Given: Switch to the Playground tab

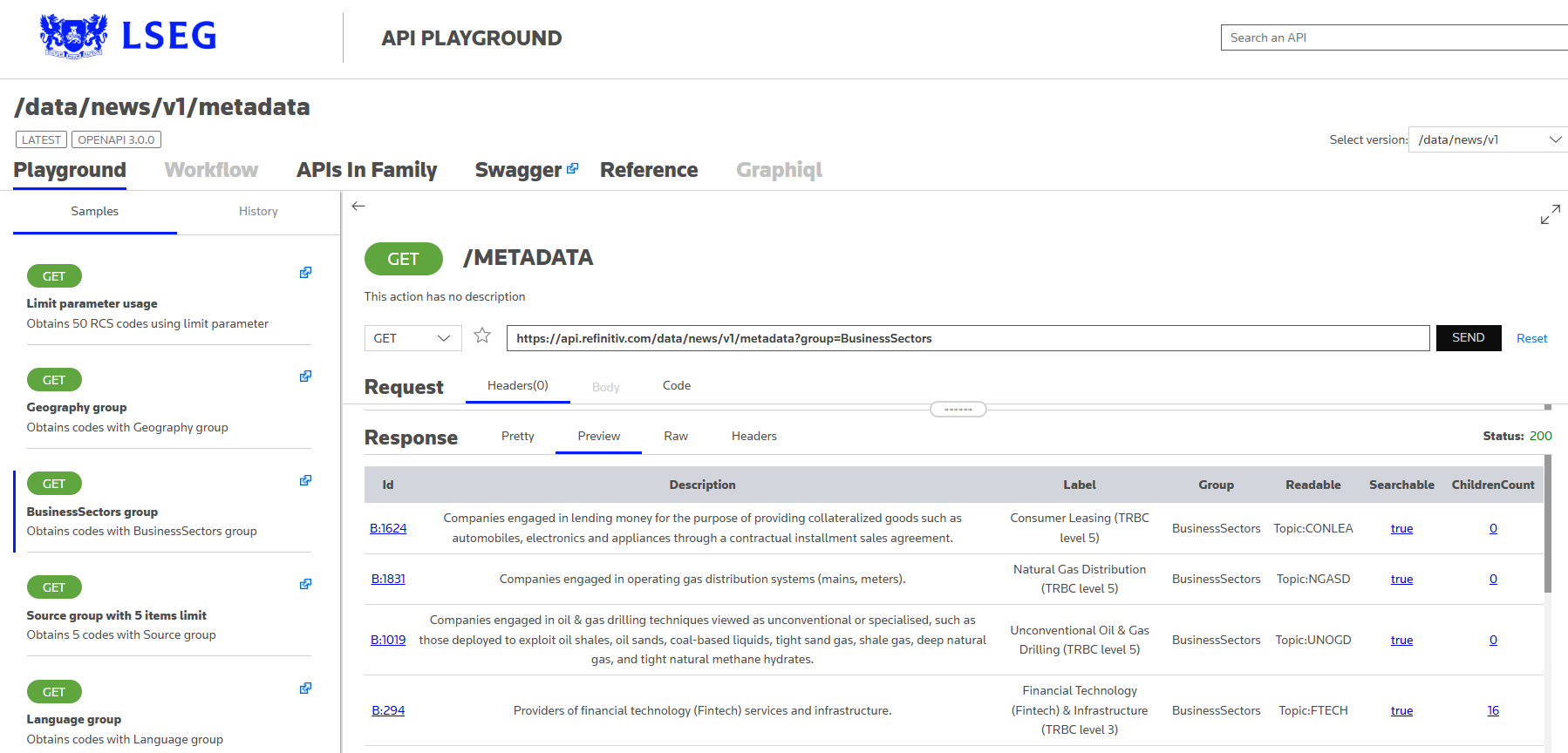Looking at the screenshot, I should click(70, 170).
